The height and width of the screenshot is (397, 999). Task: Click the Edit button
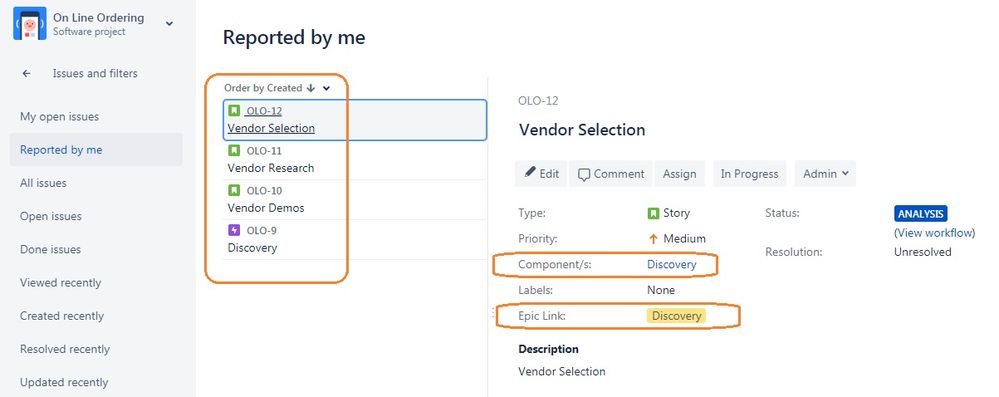pyautogui.click(x=541, y=173)
